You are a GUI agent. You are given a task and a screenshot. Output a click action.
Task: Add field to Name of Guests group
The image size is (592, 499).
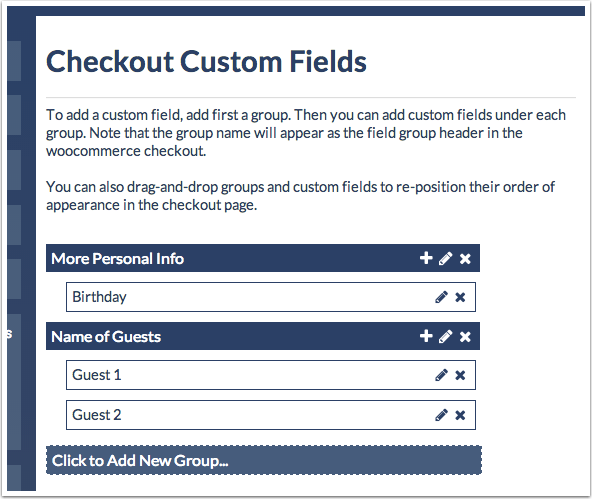pos(426,336)
